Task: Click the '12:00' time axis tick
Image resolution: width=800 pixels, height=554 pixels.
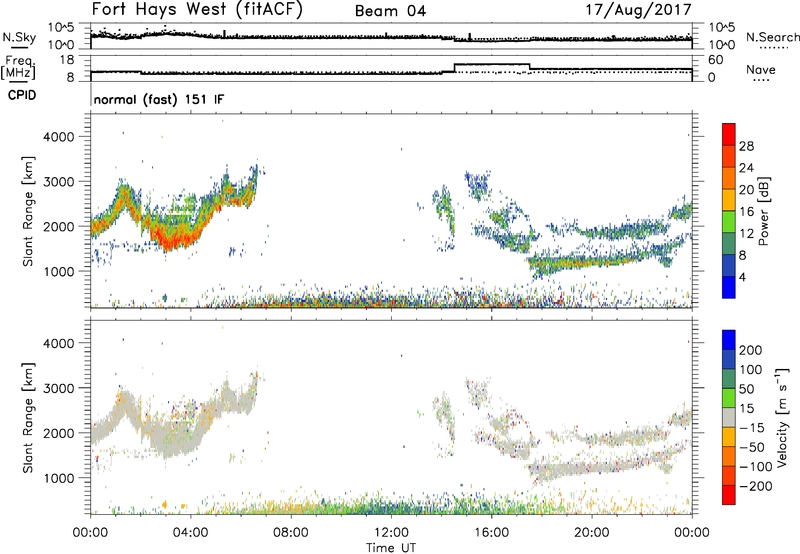Action: pos(391,533)
